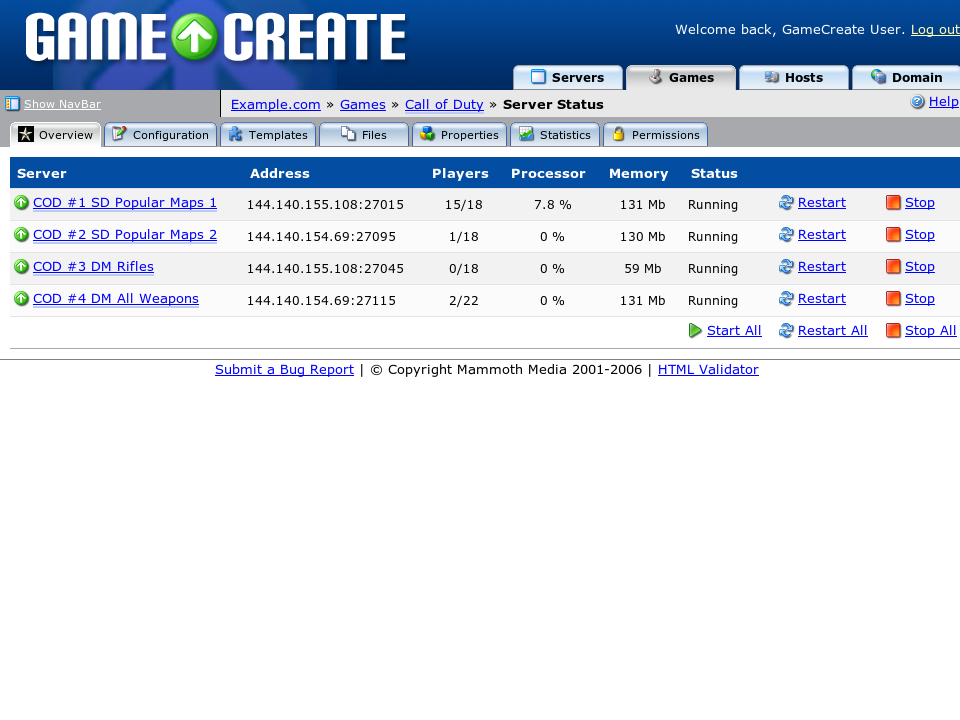Image resolution: width=960 pixels, height=720 pixels.
Task: Click the 7.8 % processor value
Action: tap(552, 204)
